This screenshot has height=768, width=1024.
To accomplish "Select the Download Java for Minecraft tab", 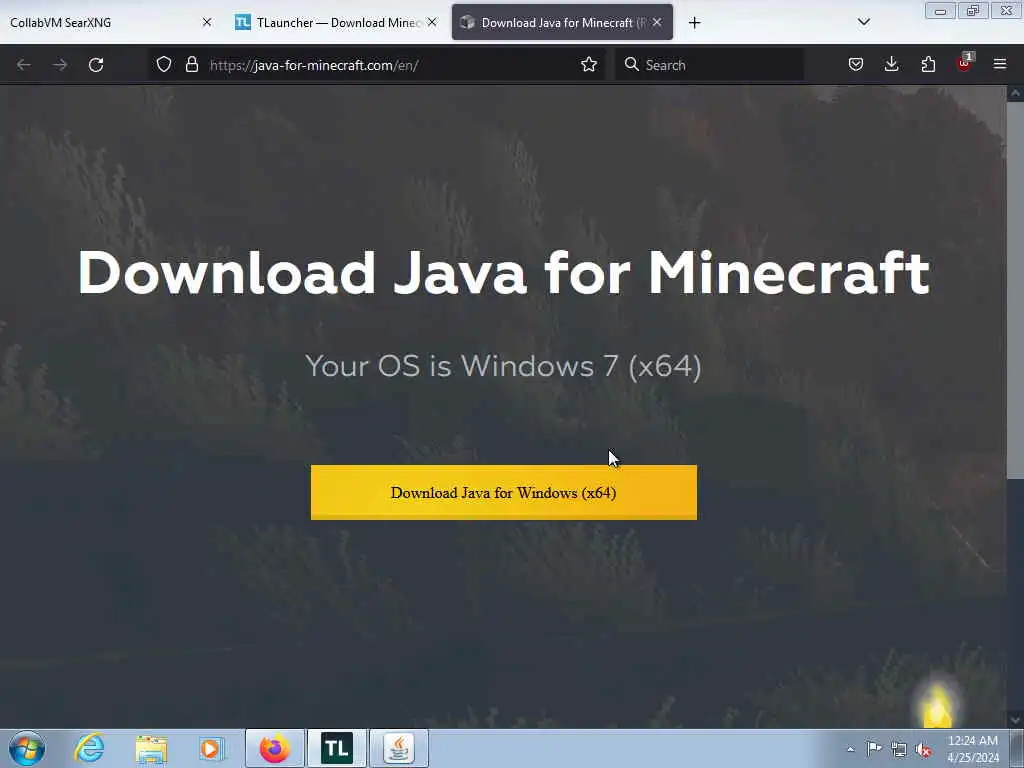I will click(x=562, y=22).
